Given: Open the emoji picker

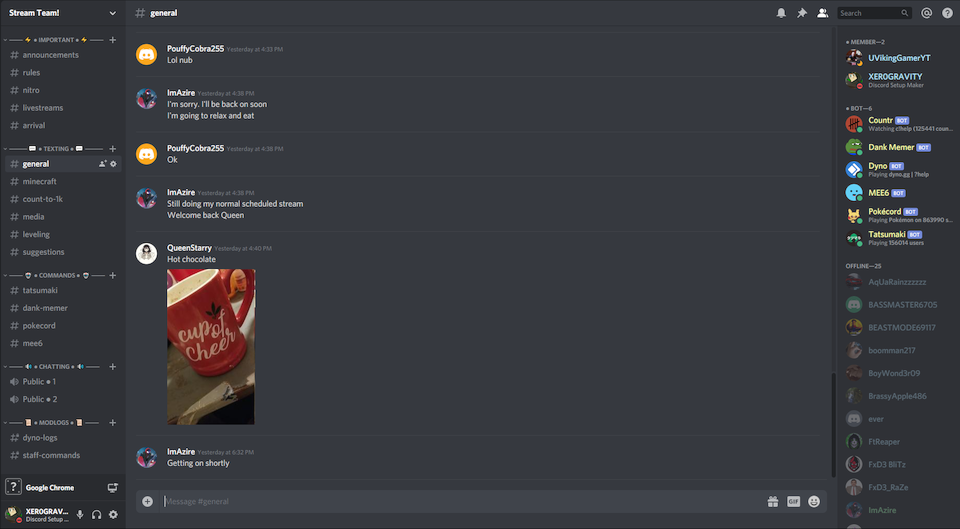Looking at the screenshot, I should pyautogui.click(x=814, y=501).
